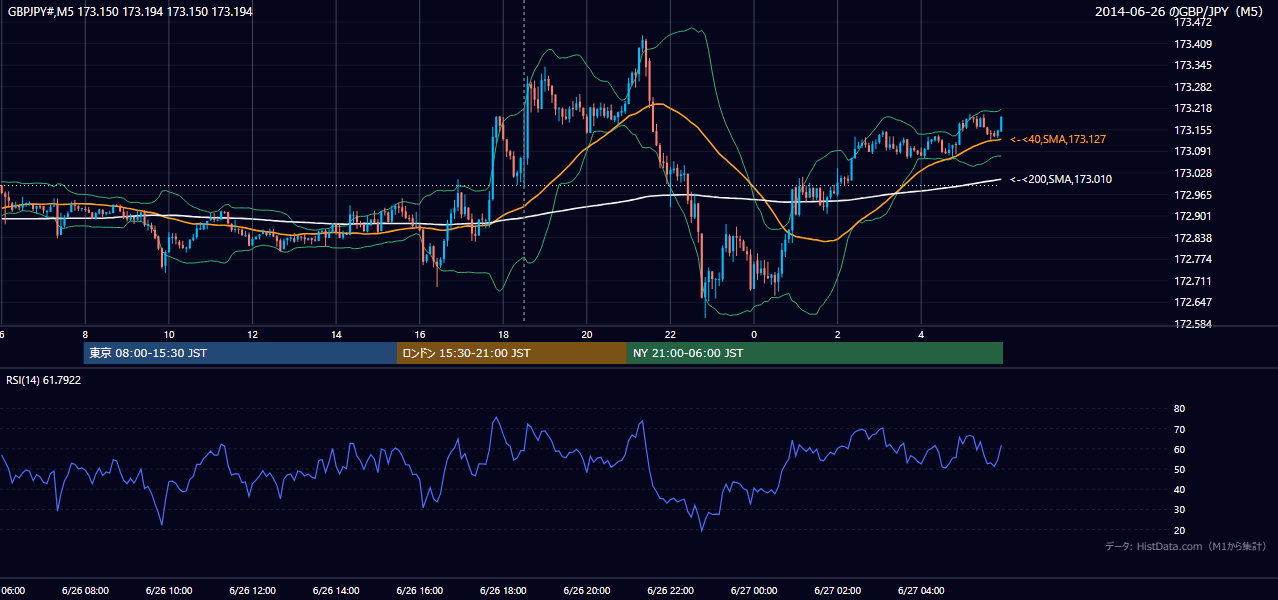Click the RSI(14) 61.7922 indicator label
1278x600 pixels.
coord(44,380)
